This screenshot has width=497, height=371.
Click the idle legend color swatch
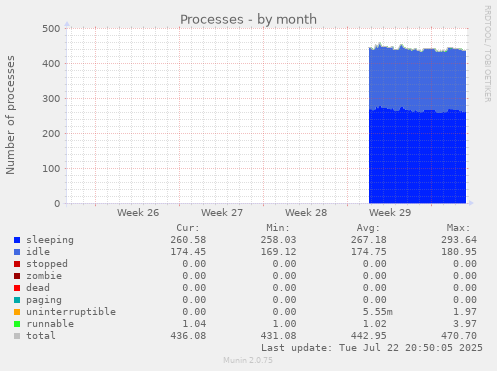(x=17, y=252)
